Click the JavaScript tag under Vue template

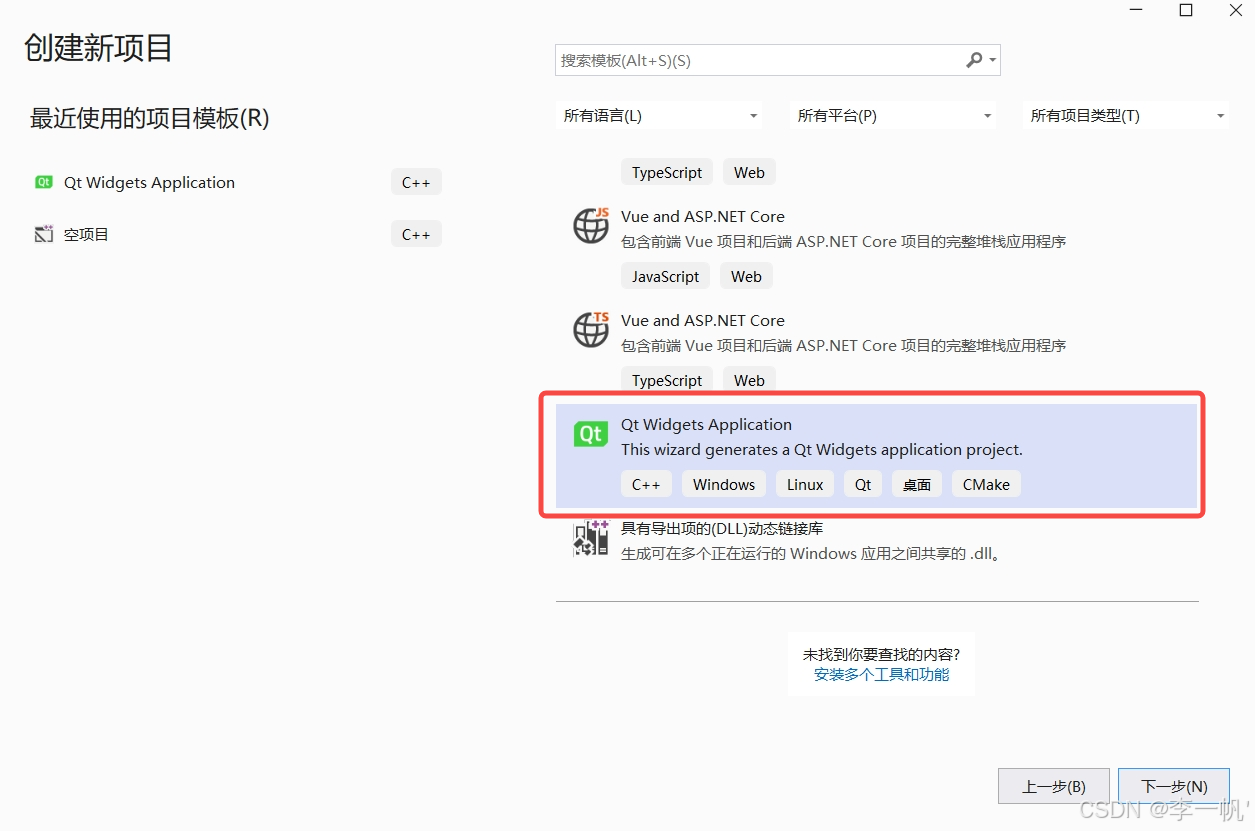click(x=666, y=276)
